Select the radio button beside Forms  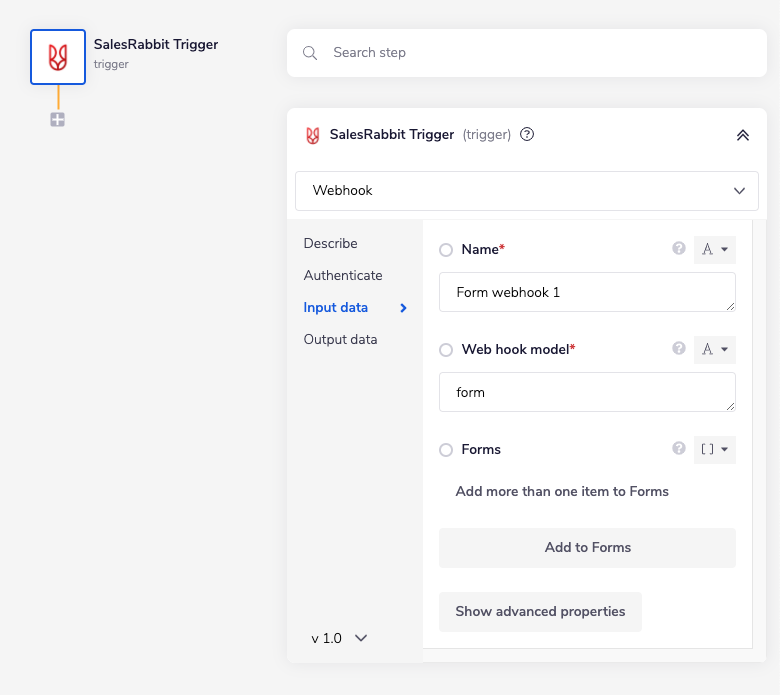tap(446, 450)
